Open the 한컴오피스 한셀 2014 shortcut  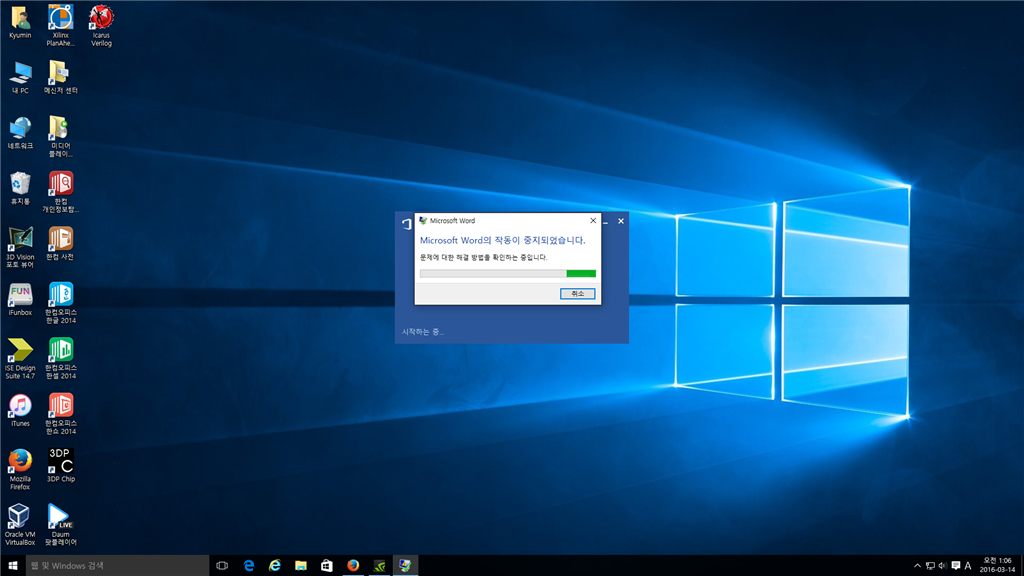[x=60, y=359]
